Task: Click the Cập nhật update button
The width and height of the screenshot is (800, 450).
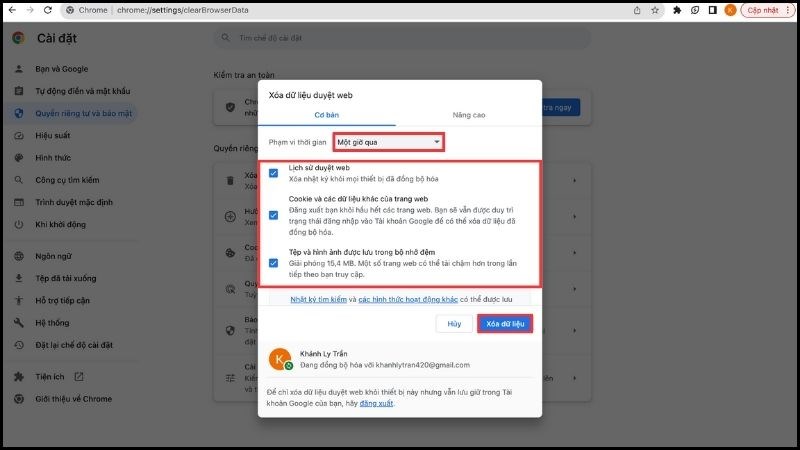Action: click(762, 10)
